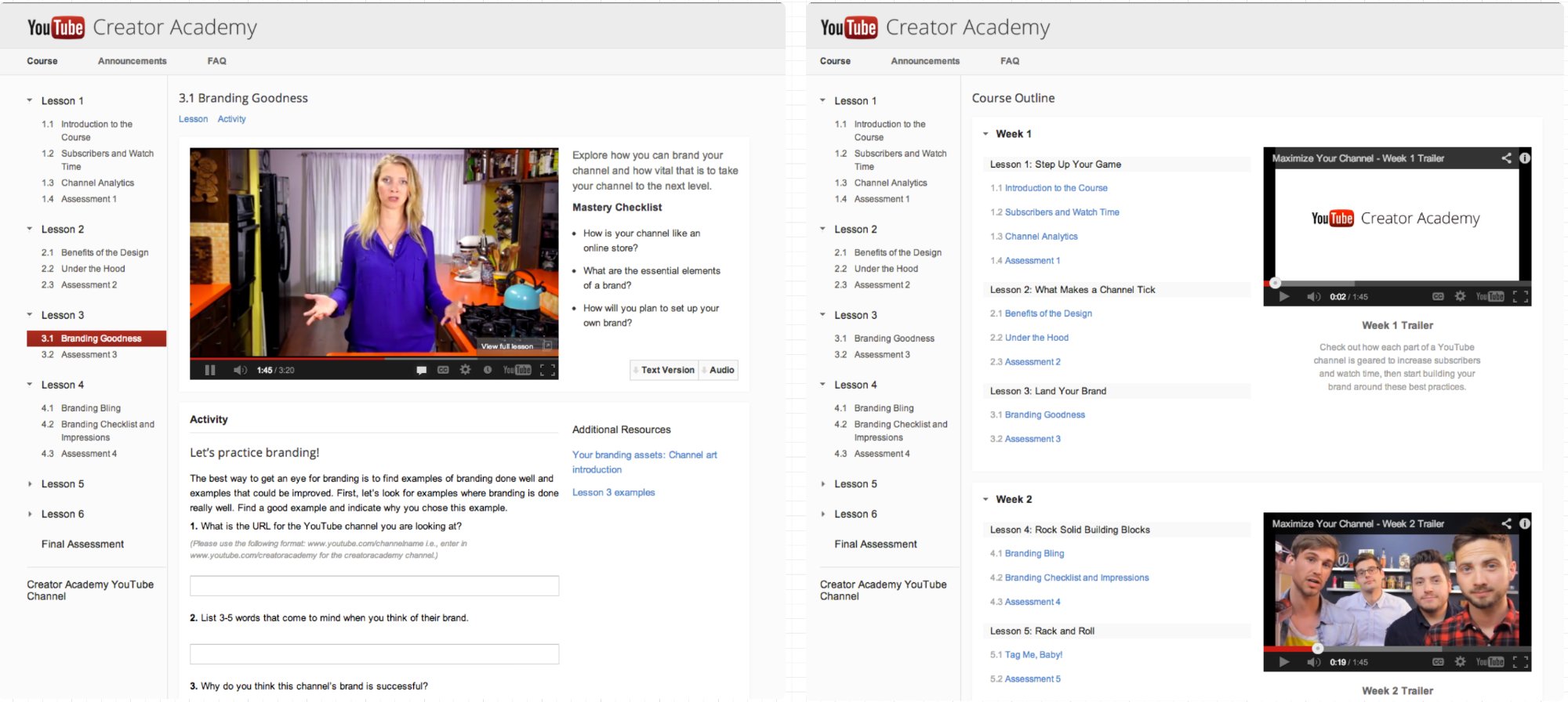
Task: Expand Lesson 6 in left window sidebar
Action: click(30, 514)
